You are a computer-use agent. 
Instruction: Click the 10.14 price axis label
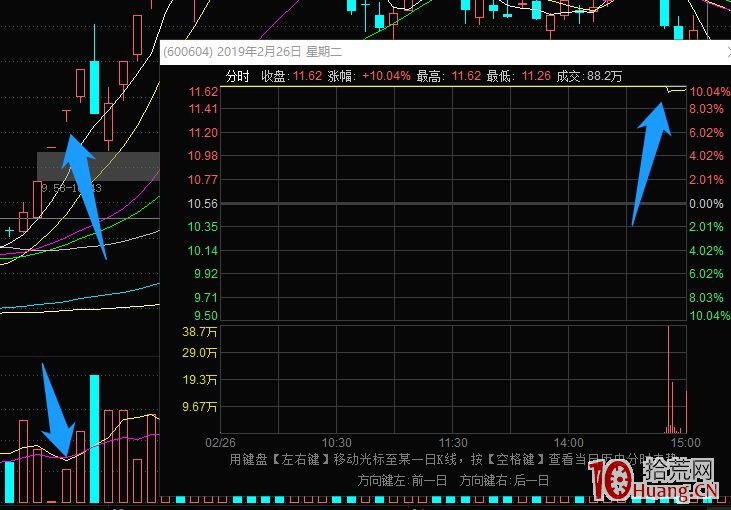point(203,251)
